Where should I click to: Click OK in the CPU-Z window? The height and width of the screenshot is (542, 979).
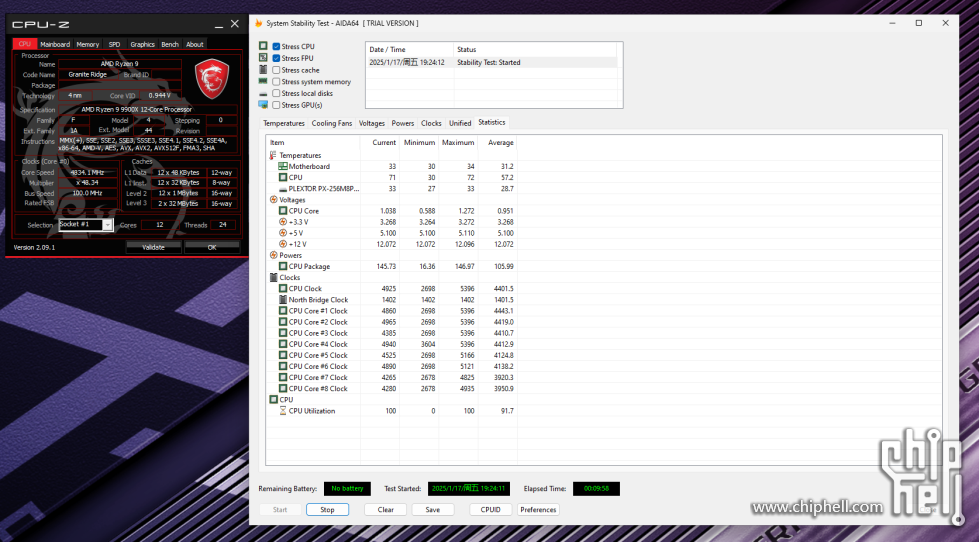[212, 247]
